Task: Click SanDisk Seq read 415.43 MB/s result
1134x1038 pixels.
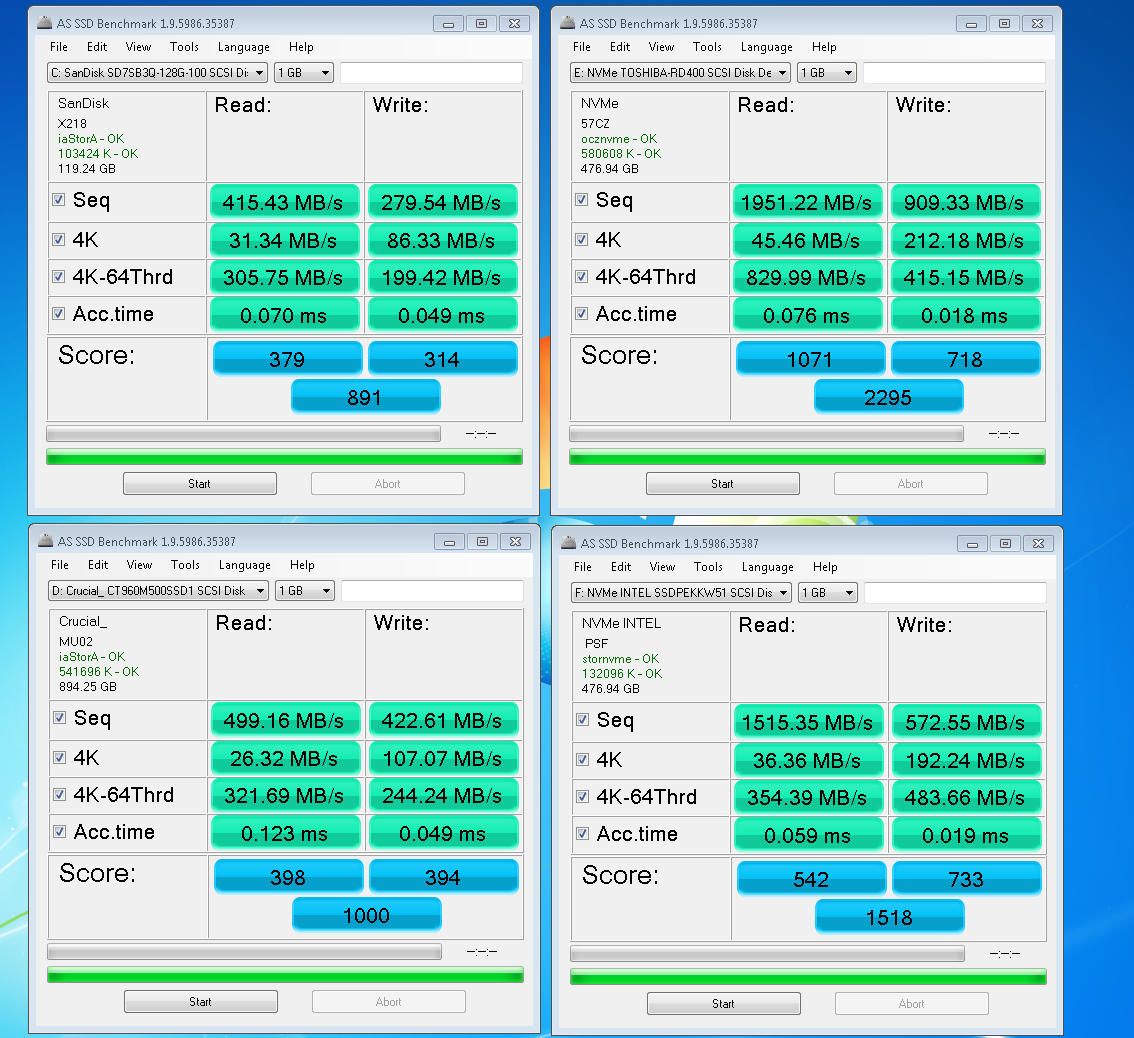Action: [x=284, y=202]
